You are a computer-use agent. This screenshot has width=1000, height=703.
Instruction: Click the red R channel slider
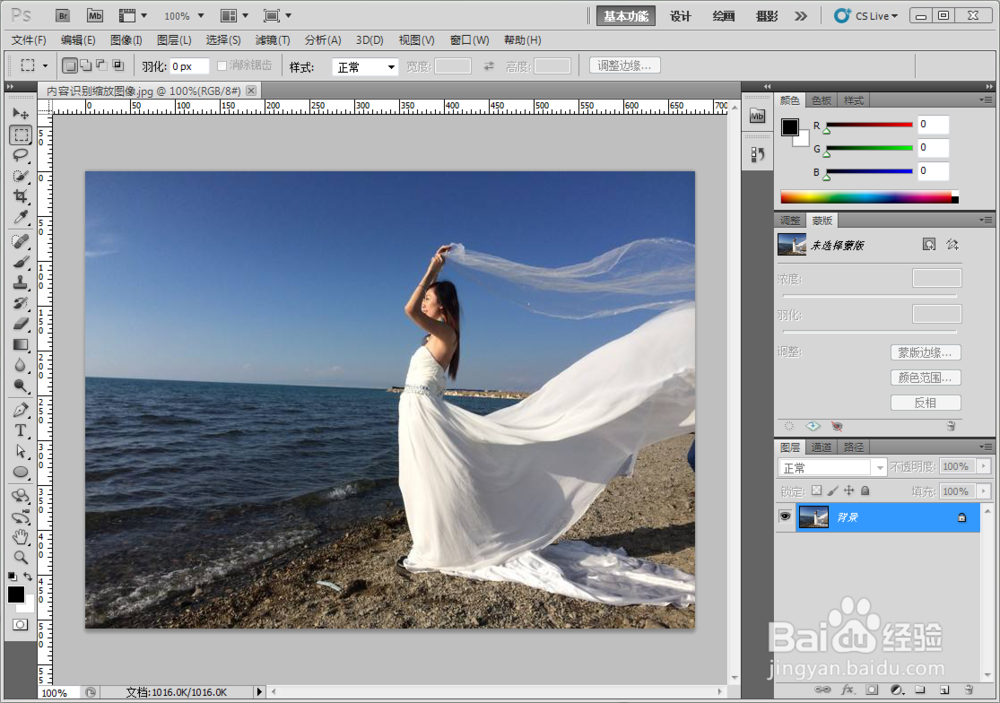(869, 125)
